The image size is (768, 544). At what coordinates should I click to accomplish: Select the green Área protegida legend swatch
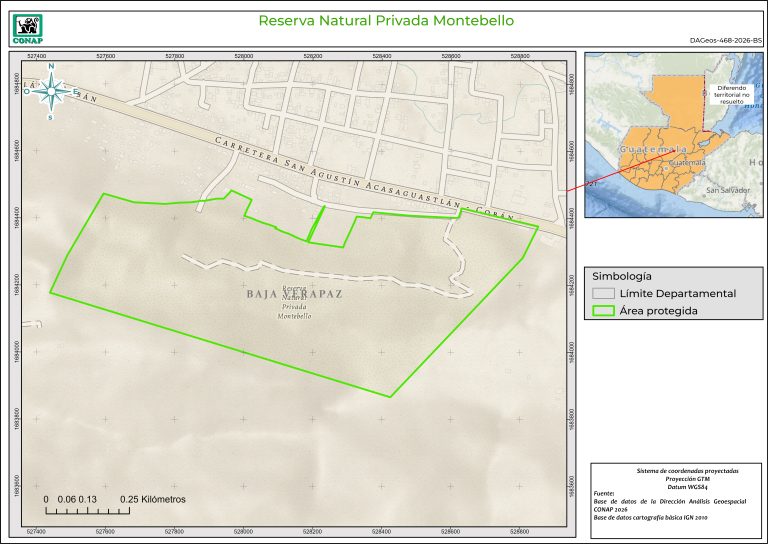pyautogui.click(x=602, y=311)
